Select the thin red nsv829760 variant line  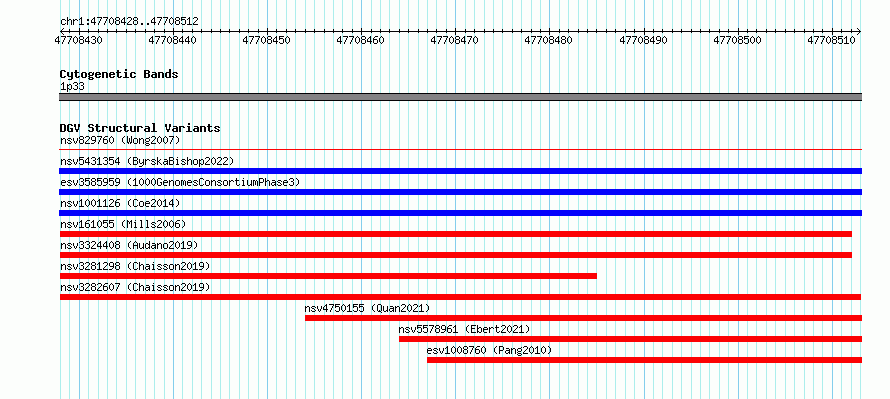[x=461, y=150]
